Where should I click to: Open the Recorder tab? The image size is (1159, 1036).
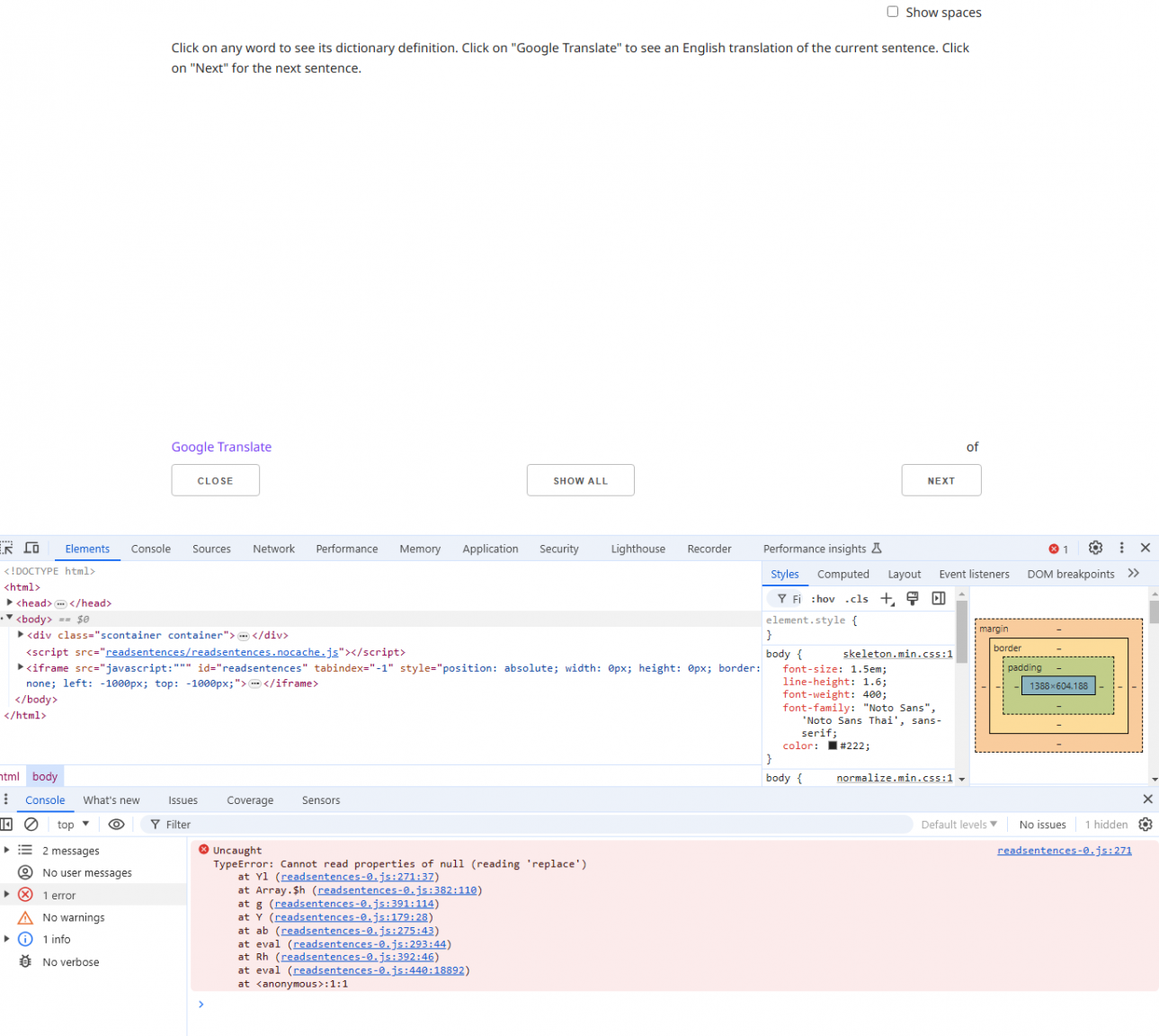tap(709, 549)
